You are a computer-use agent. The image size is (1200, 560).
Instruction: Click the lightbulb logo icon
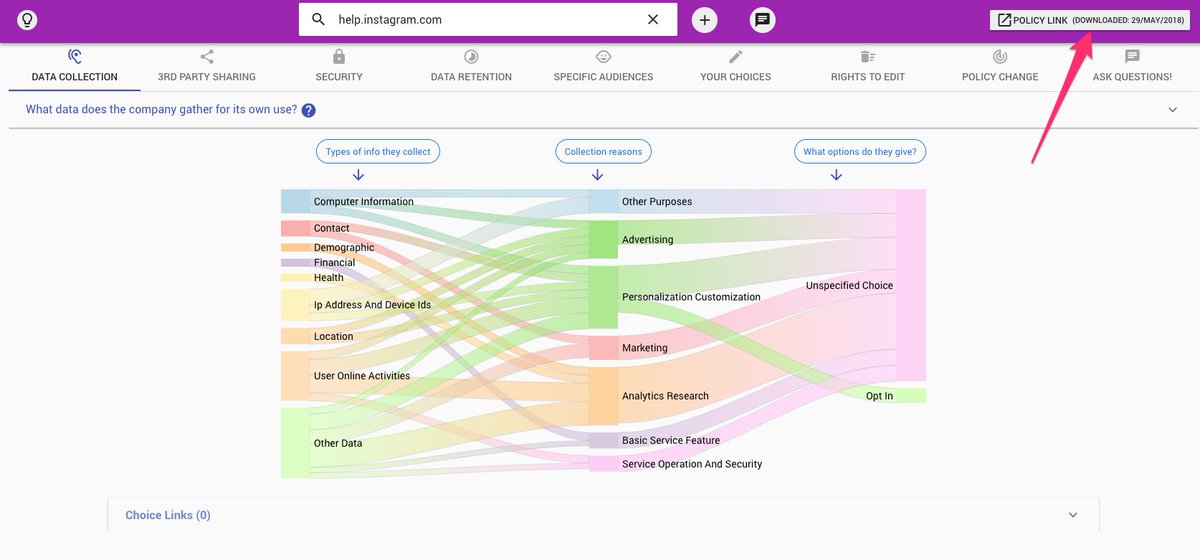(x=27, y=19)
